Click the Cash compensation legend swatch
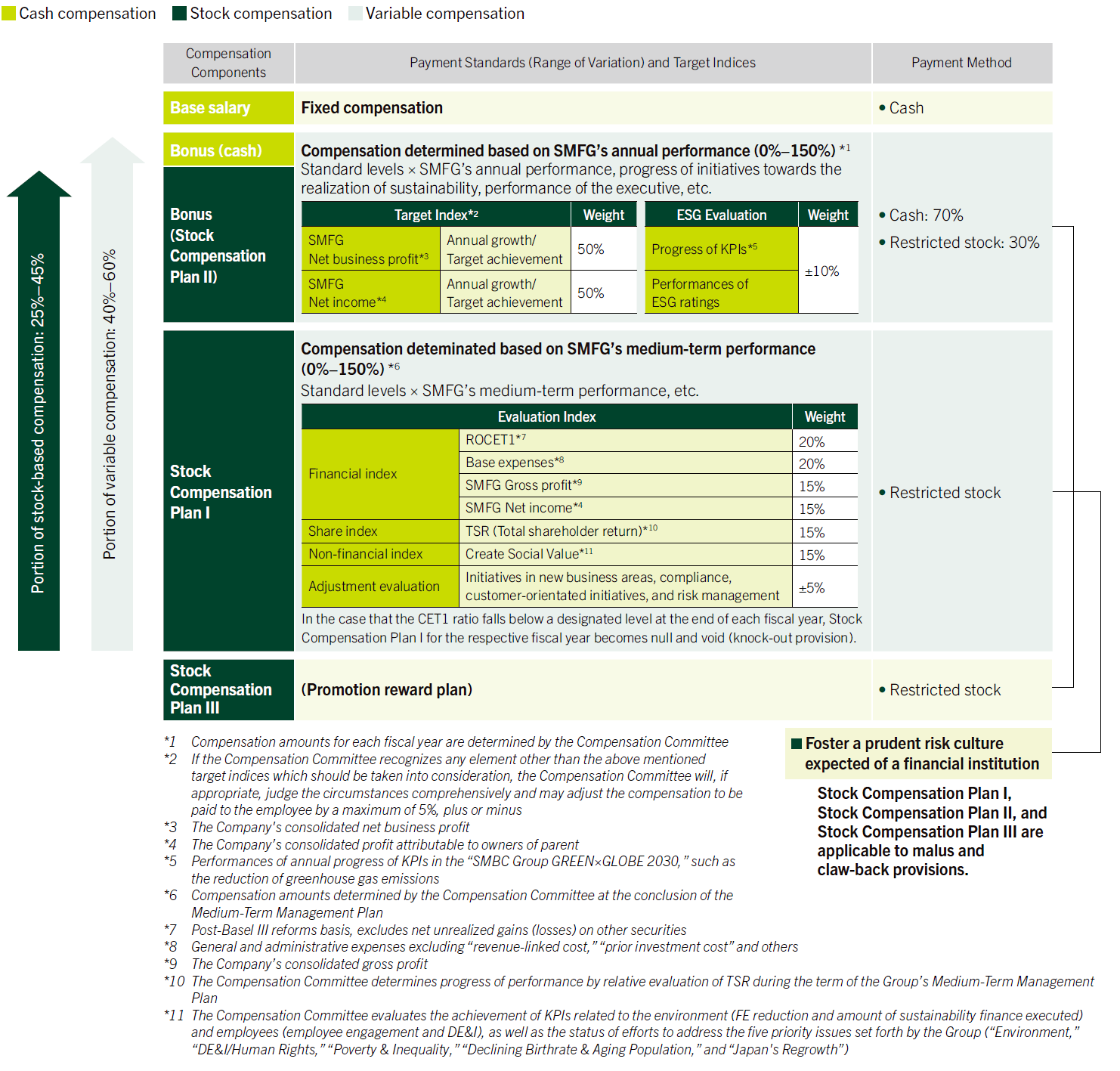 pyautogui.click(x=8, y=14)
